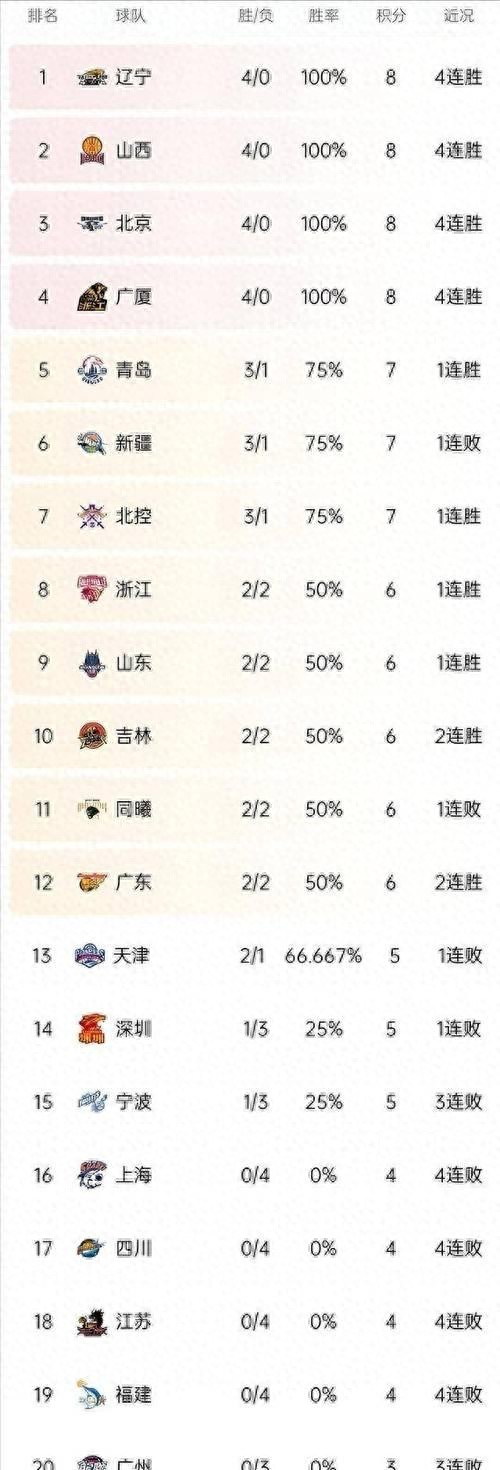Tap the 青岛 team logo
The height and width of the screenshot is (1470, 500).
point(91,370)
